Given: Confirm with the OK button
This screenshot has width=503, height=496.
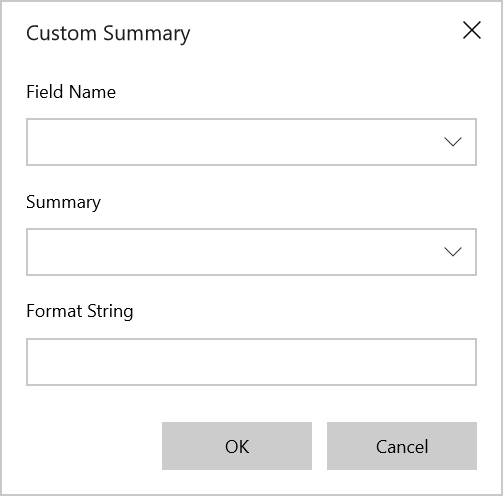Looking at the screenshot, I should click(237, 446).
